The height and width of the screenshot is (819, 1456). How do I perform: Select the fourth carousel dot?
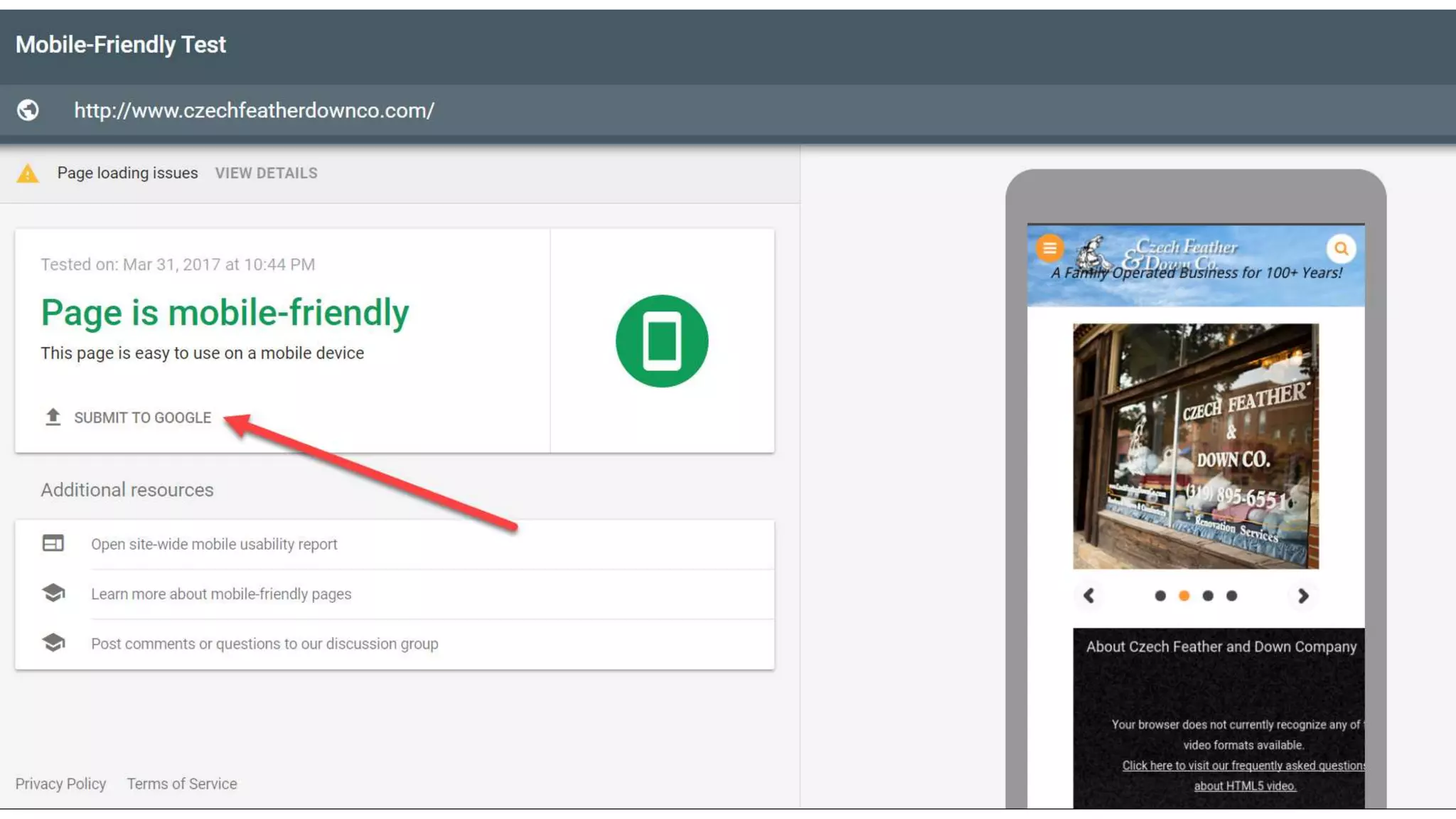tap(1231, 596)
